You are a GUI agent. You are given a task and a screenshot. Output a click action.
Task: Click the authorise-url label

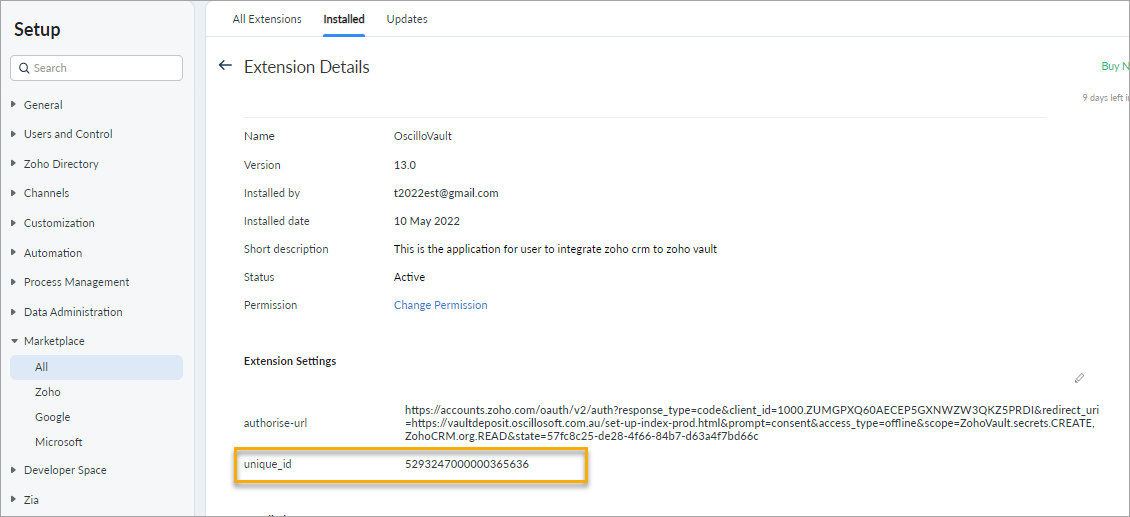tap(273, 423)
